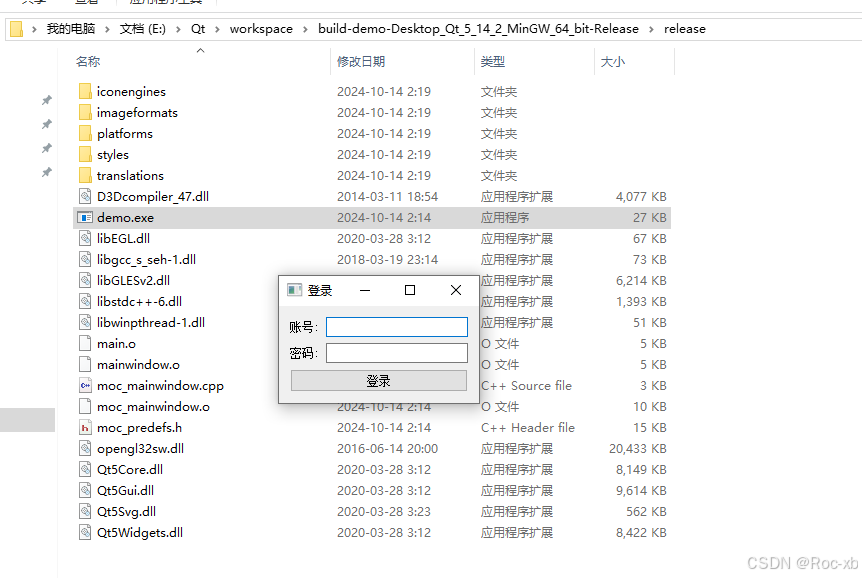Screen dimensions: 862x578
Task: Select the D3Dcompiler_47.dll file icon
Action: pyautogui.click(x=85, y=196)
